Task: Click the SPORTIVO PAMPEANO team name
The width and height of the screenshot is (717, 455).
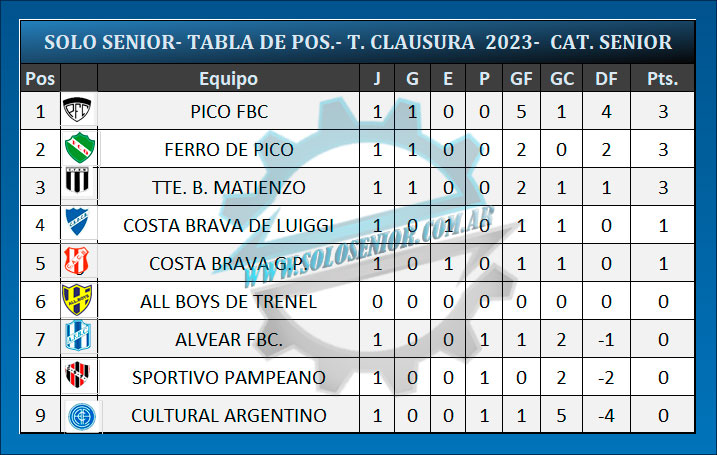Action: click(x=229, y=377)
